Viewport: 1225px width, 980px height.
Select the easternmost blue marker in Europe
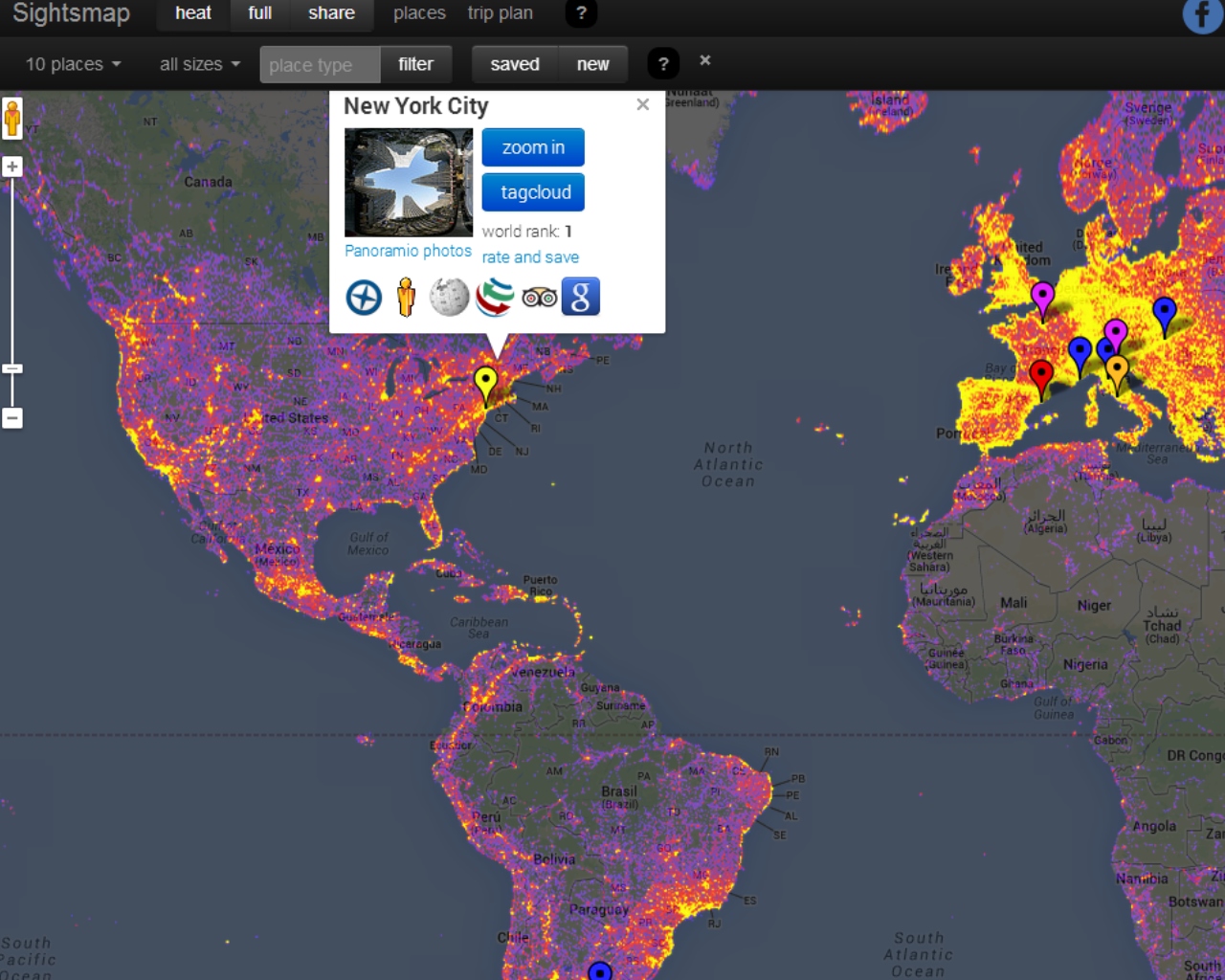(1165, 313)
